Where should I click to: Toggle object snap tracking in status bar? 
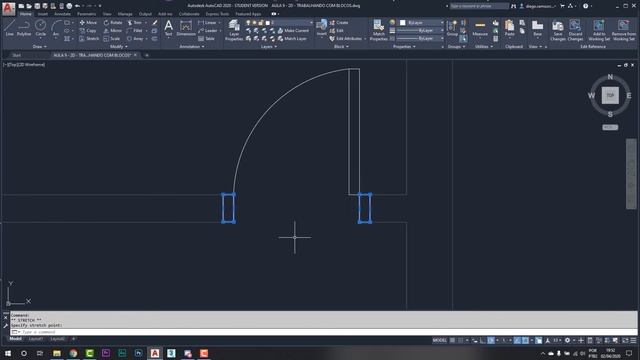pyautogui.click(x=517, y=340)
